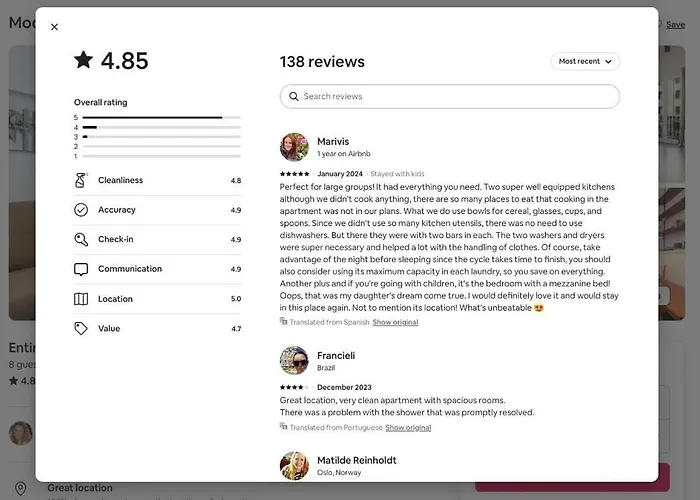Image resolution: width=700 pixels, height=500 pixels.
Task: Close the reviews dialog with the X
Action: [x=54, y=27]
